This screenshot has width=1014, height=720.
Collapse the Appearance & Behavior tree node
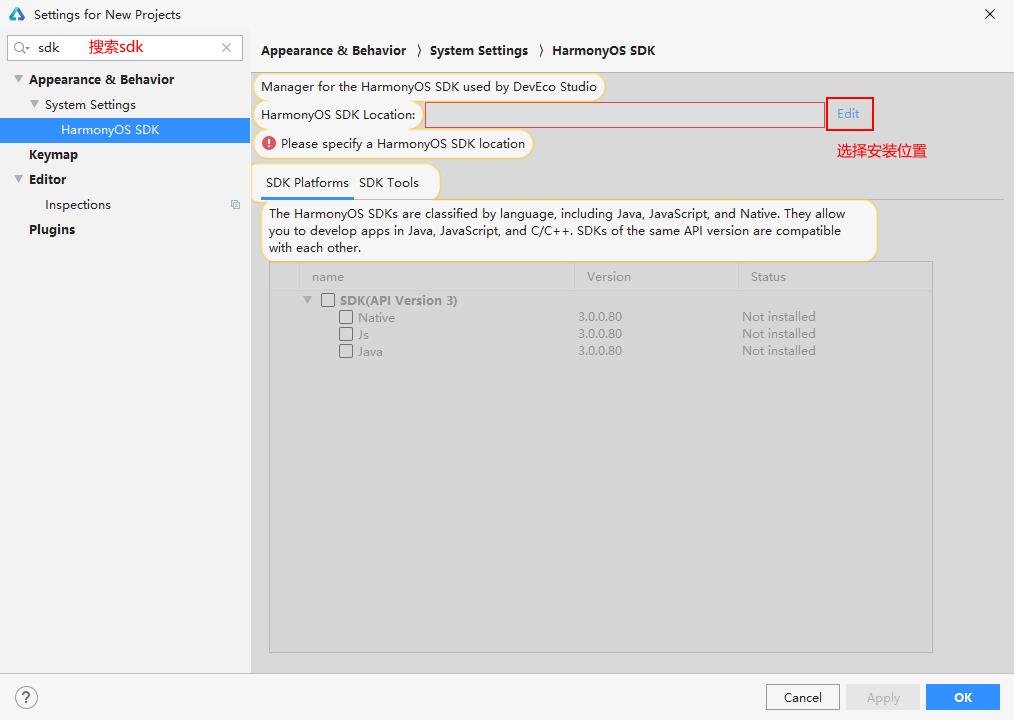(18, 79)
